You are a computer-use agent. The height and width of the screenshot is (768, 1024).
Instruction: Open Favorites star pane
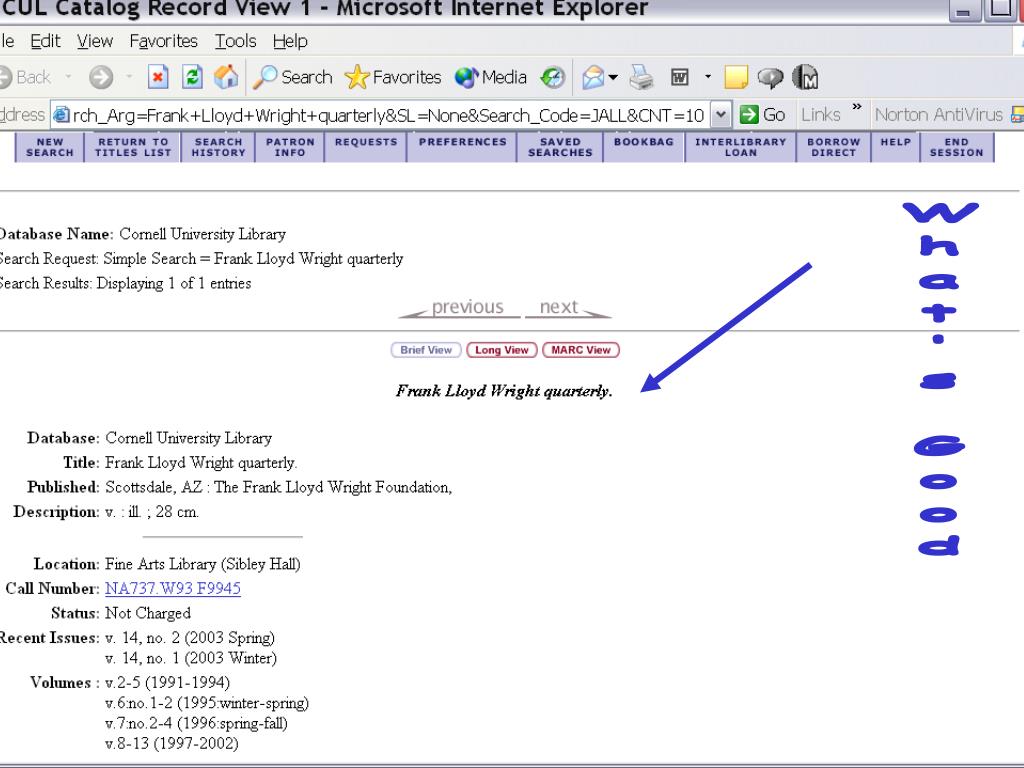click(357, 77)
